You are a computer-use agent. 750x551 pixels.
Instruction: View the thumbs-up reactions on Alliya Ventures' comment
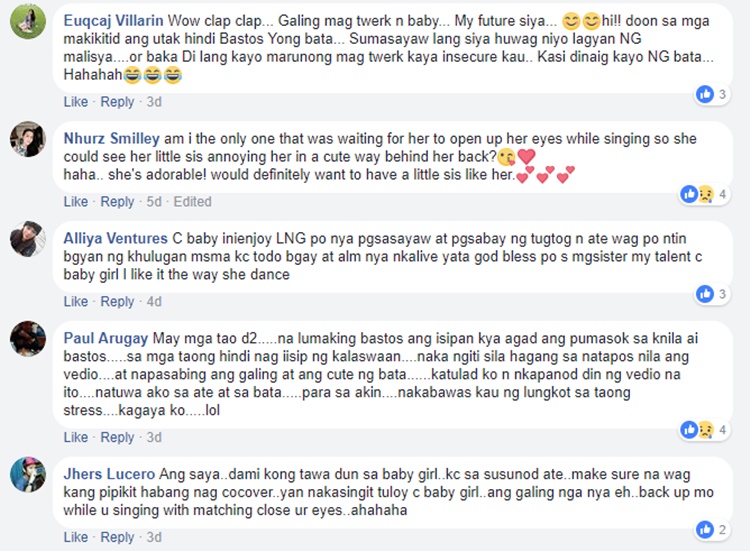tap(712, 294)
